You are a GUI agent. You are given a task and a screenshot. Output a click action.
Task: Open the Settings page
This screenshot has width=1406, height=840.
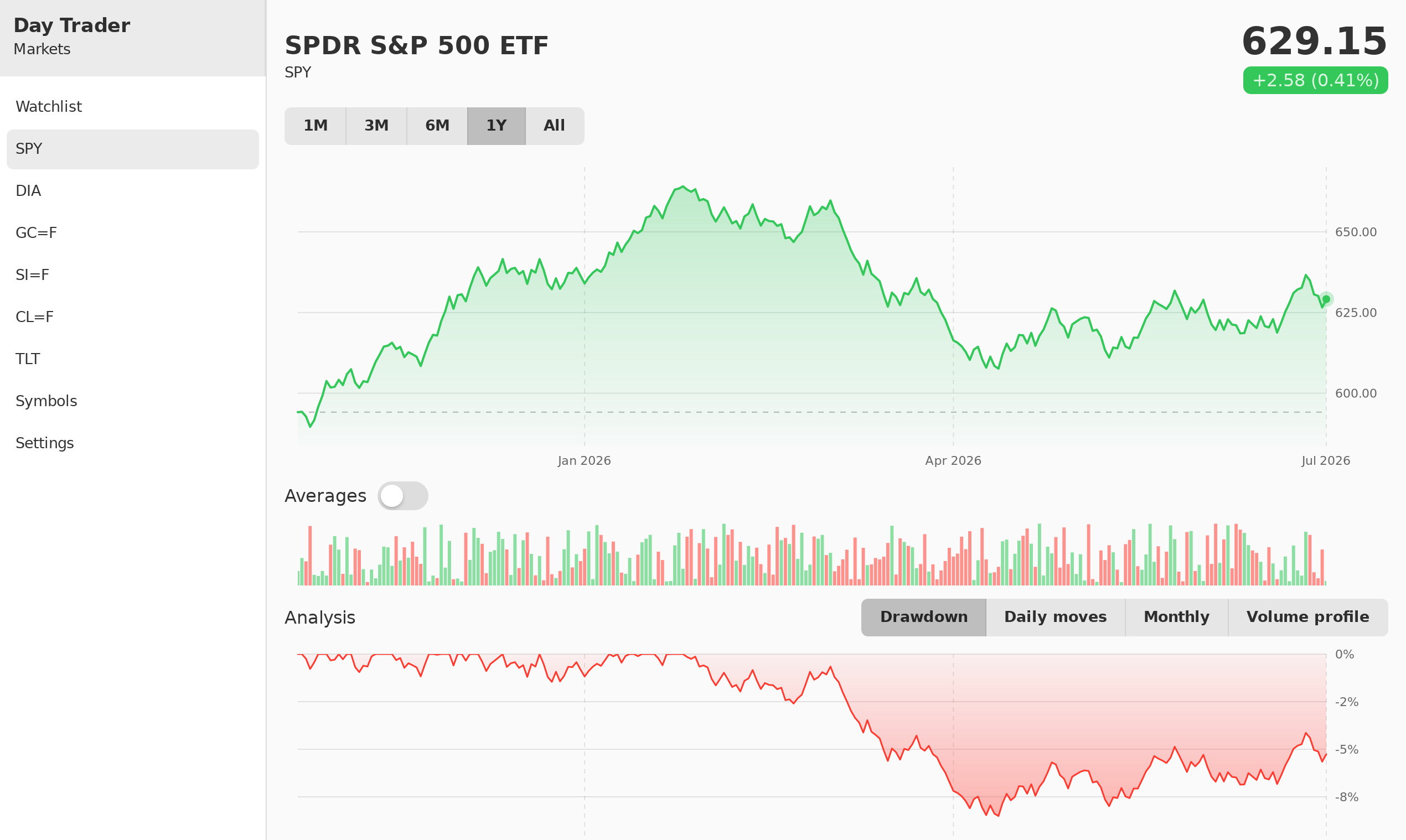tap(132, 444)
